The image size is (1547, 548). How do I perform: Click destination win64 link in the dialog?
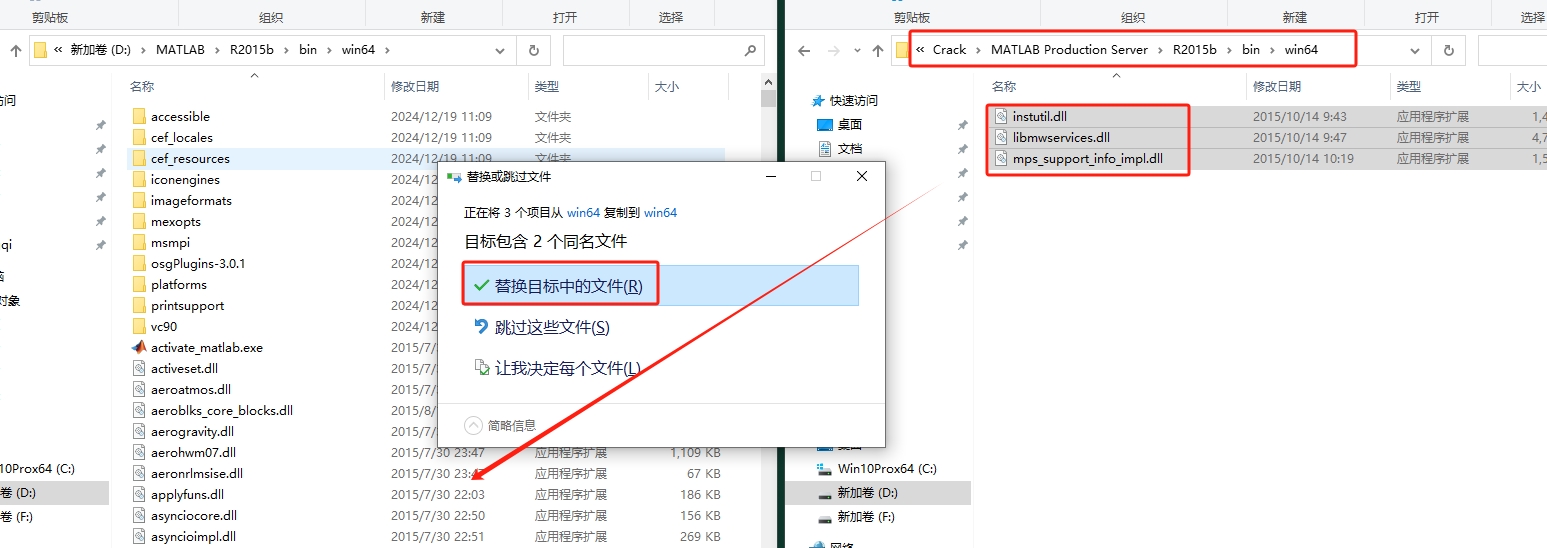(660, 213)
